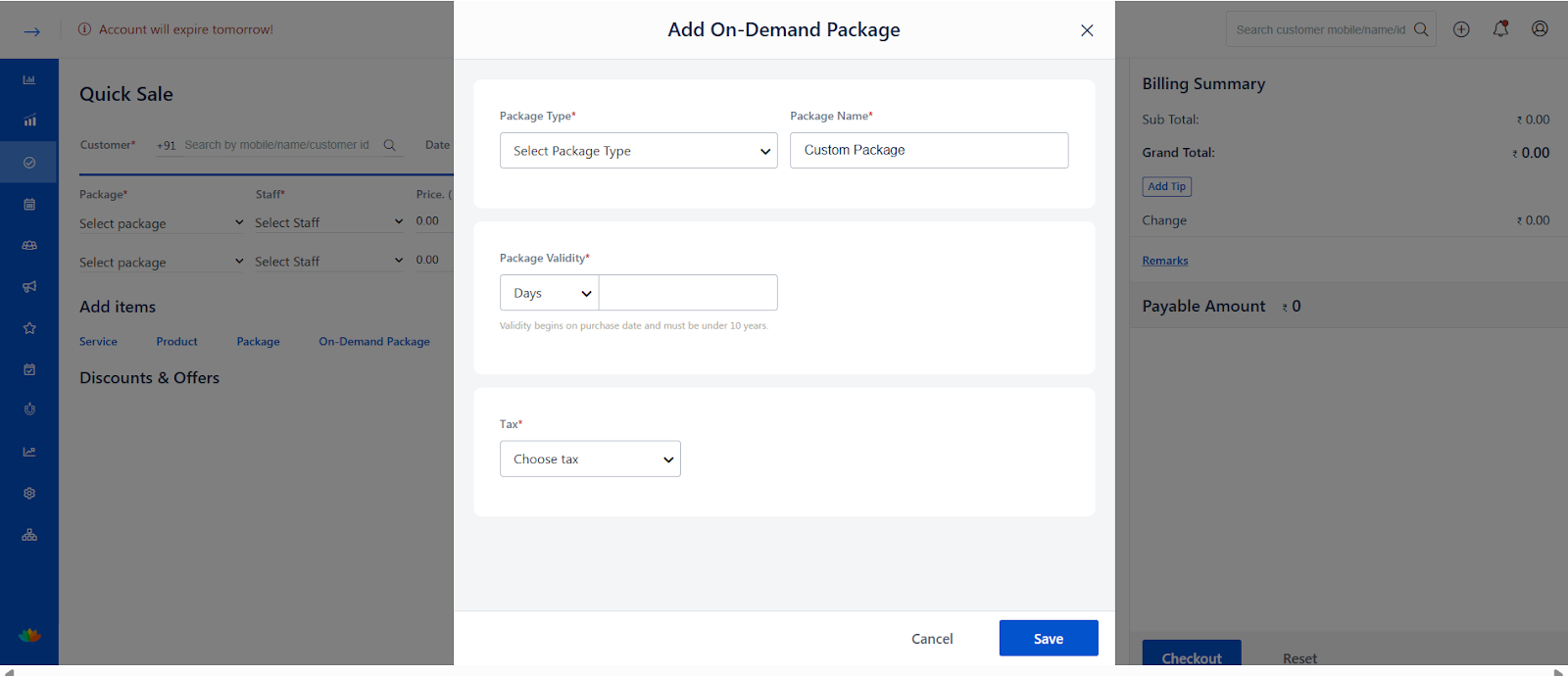1568x676 pixels.
Task: Click the +91 country code
Action: pos(167,146)
